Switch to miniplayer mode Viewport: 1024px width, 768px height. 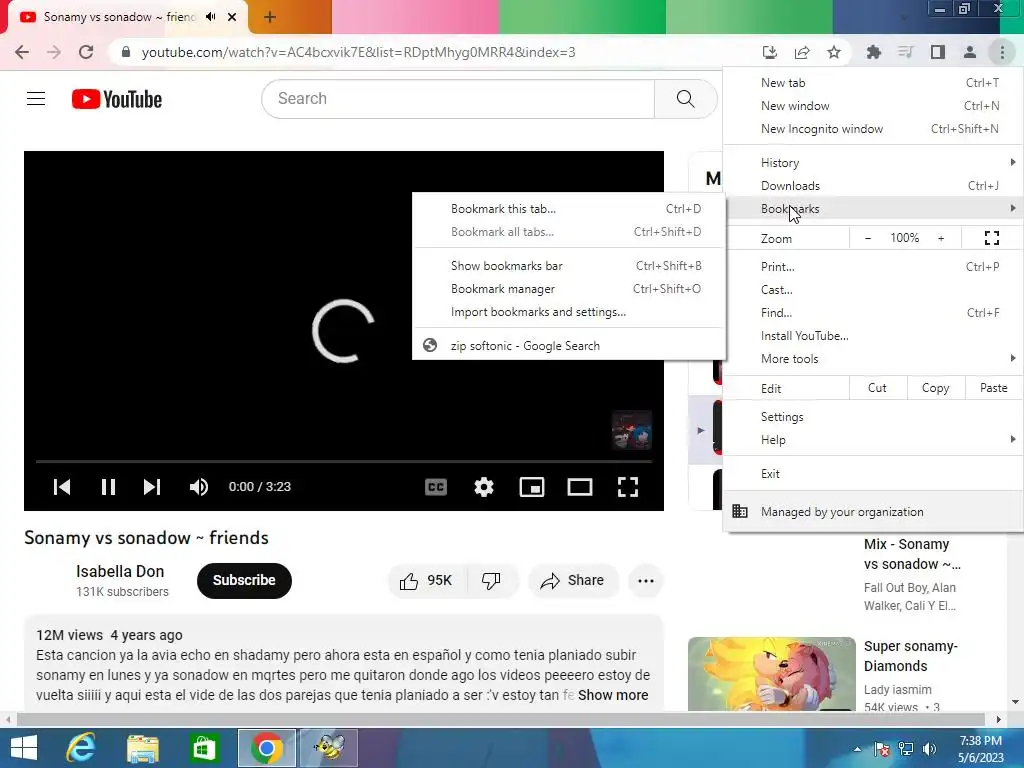coord(532,487)
